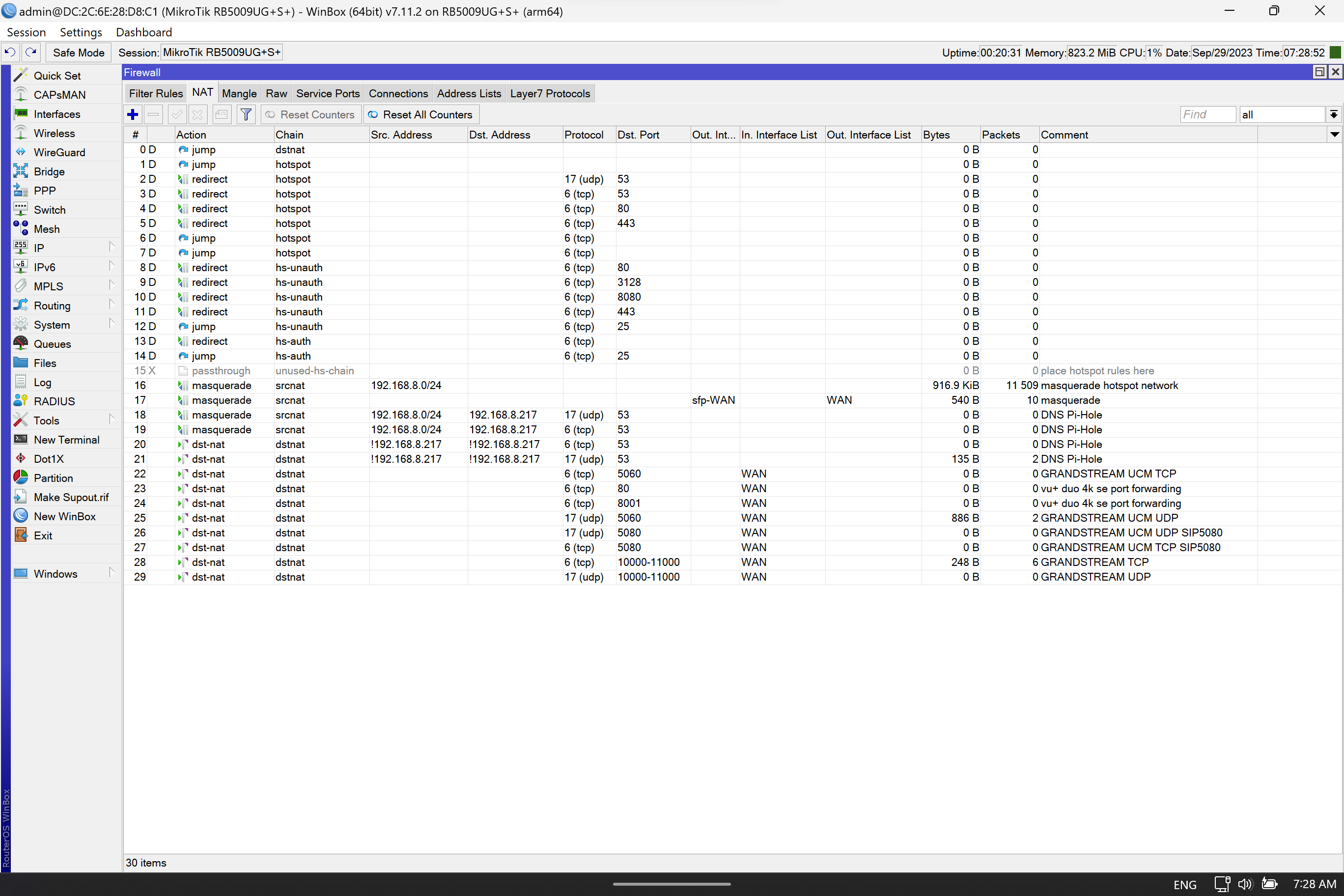Open the comment icon in the Firewall toolbar
Image resolution: width=1344 pixels, height=896 pixels.
click(222, 114)
